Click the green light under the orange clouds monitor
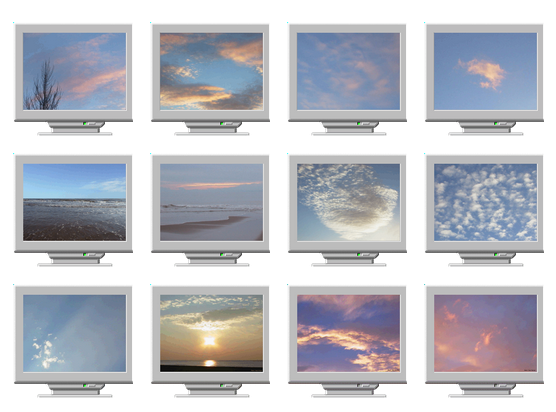The height and width of the screenshot is (412, 556). click(222, 123)
